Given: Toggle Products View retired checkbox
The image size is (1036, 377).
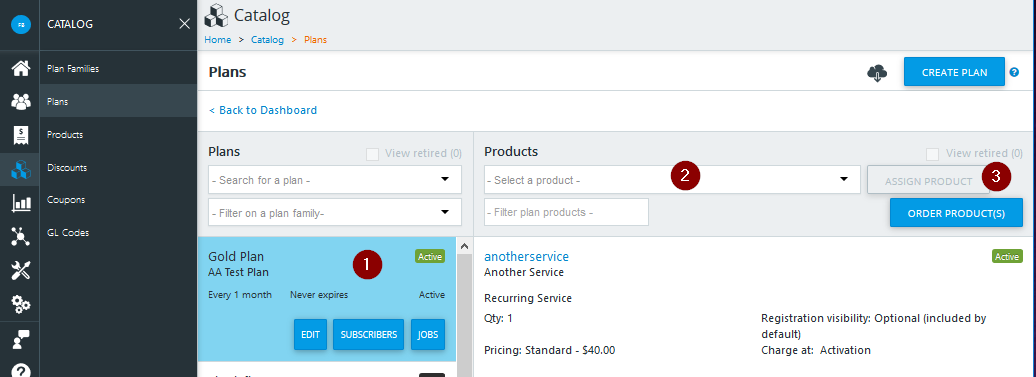Looking at the screenshot, I should (x=932, y=154).
